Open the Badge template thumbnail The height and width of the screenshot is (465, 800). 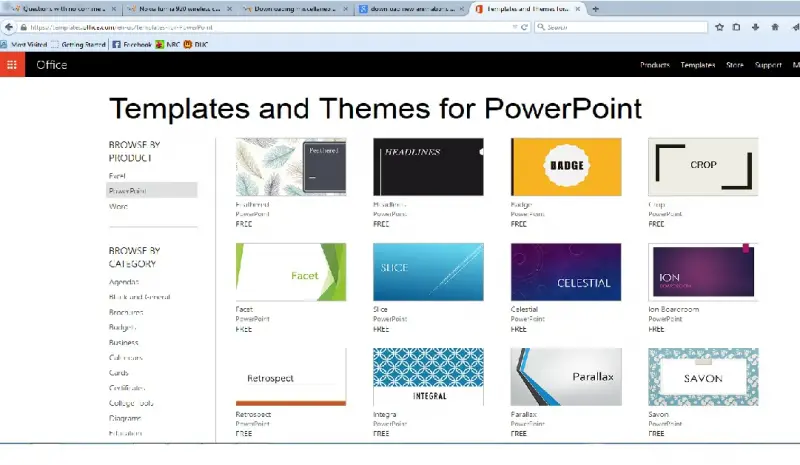[x=566, y=167]
